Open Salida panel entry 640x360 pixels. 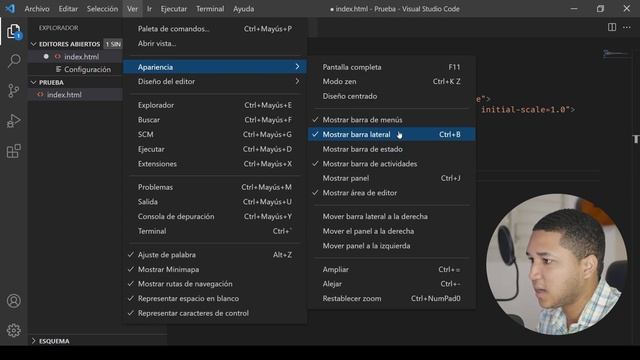(x=215, y=202)
